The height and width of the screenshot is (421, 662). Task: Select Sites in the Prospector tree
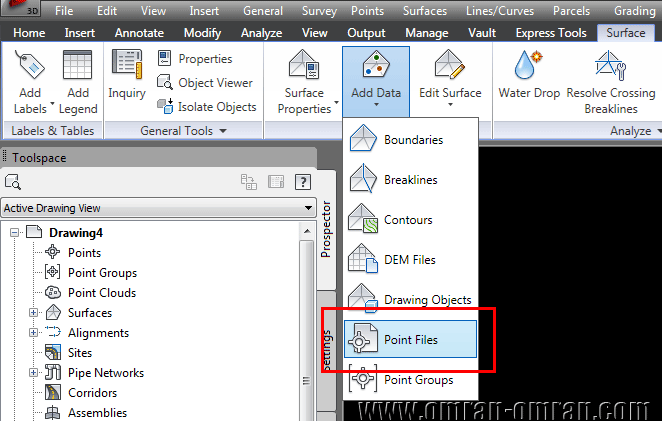click(x=80, y=353)
